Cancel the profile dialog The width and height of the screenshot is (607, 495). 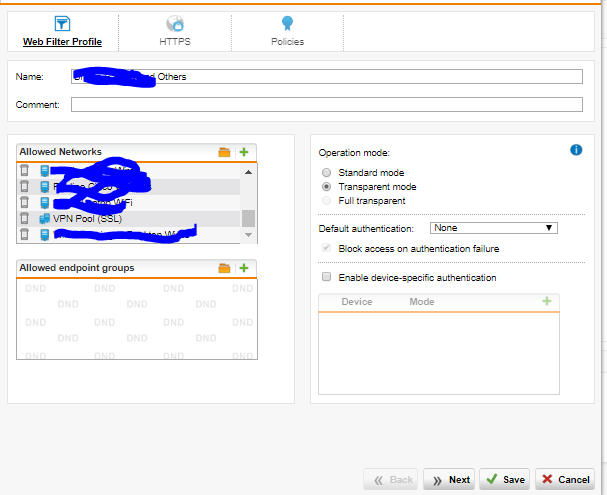click(x=565, y=480)
